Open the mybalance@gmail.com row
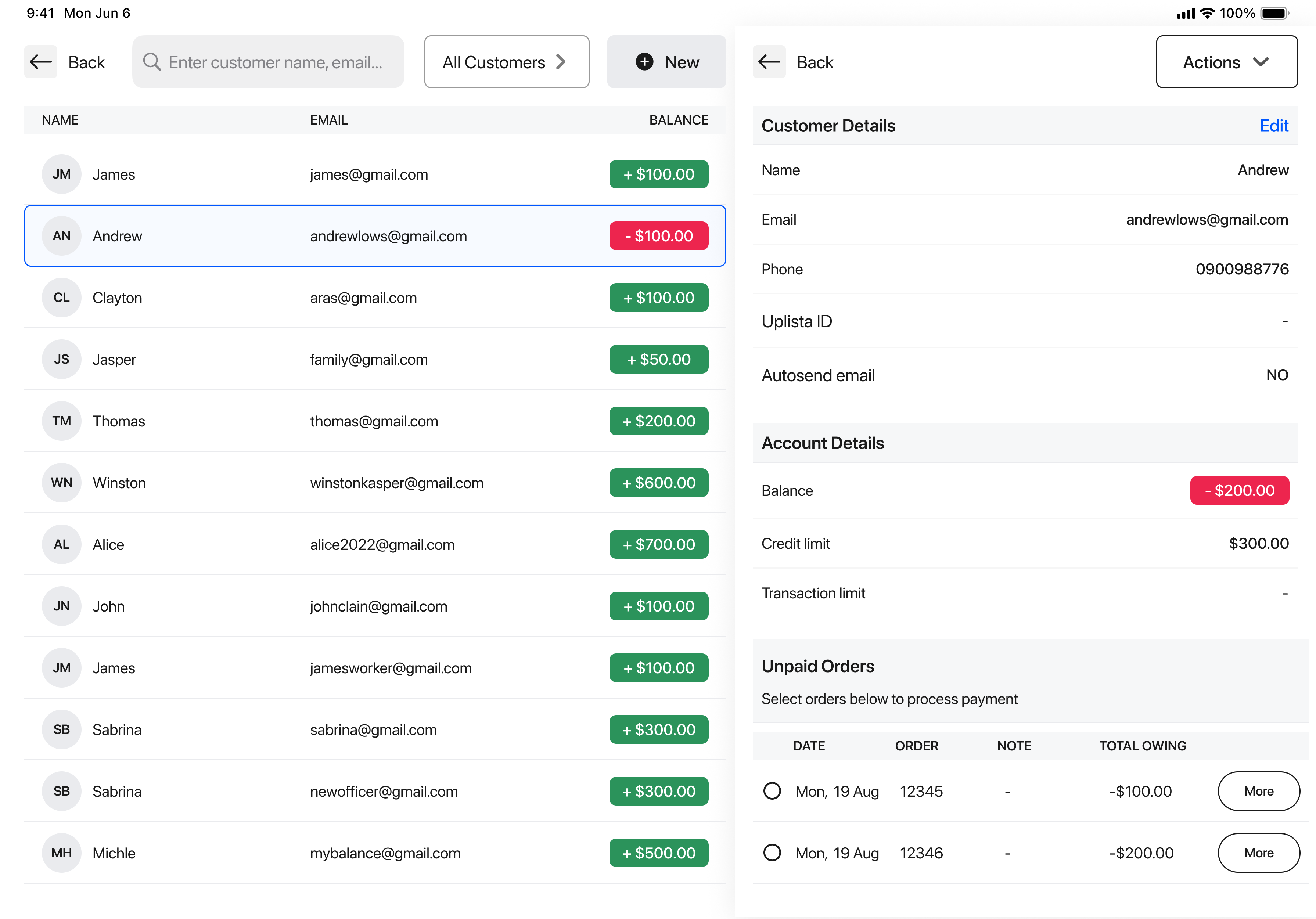Screen dimensions: 1316x919 coord(375,853)
